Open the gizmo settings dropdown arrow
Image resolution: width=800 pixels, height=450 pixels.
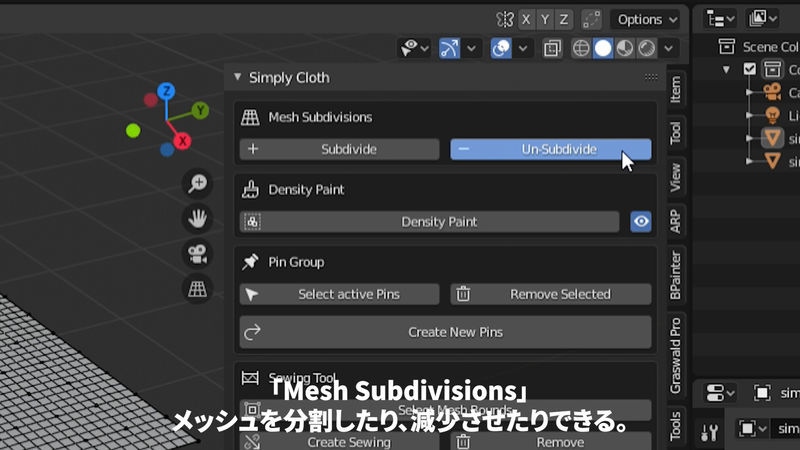pyautogui.click(x=471, y=48)
